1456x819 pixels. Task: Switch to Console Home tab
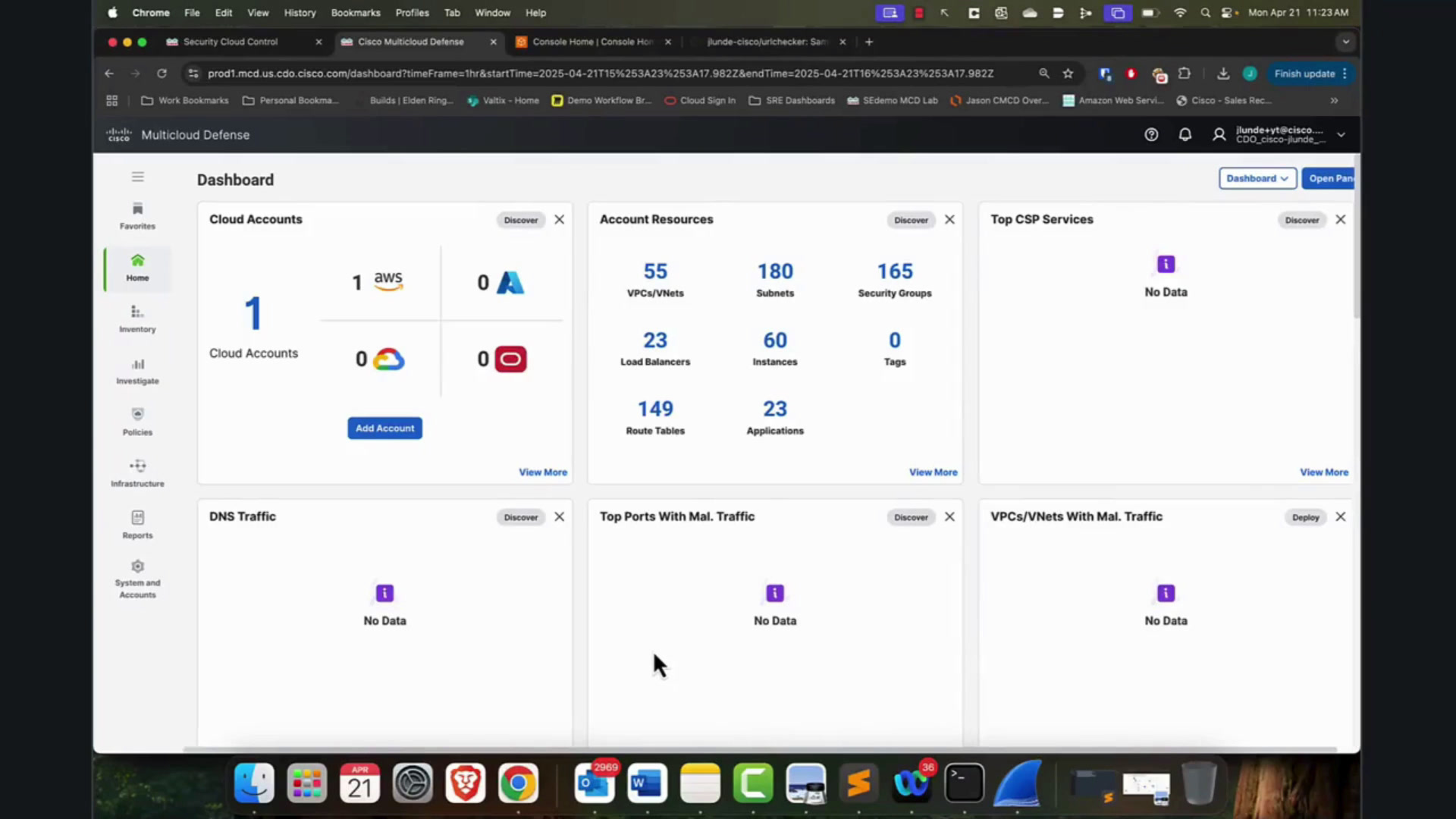click(592, 42)
